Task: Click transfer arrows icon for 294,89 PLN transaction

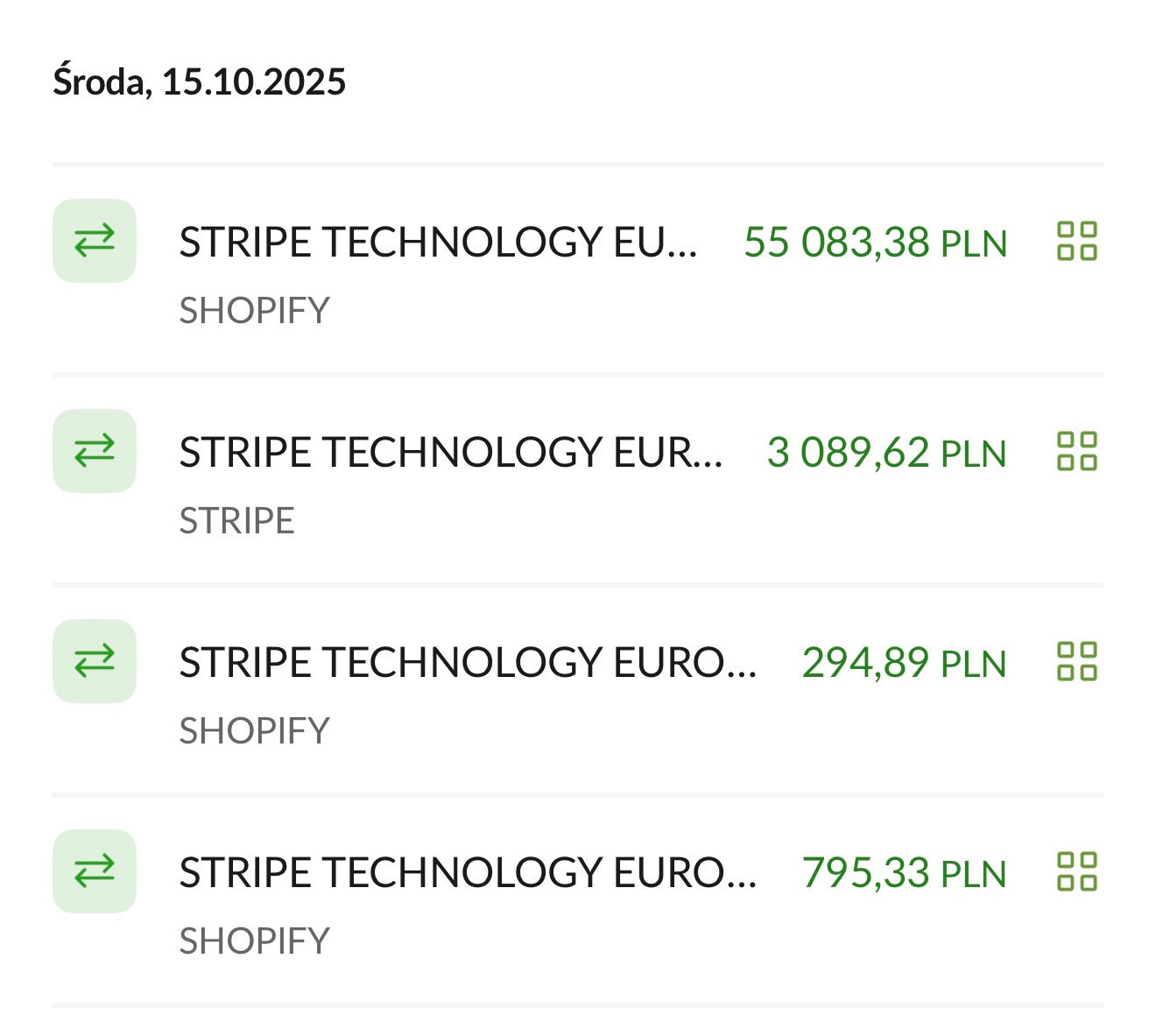Action: (x=95, y=661)
